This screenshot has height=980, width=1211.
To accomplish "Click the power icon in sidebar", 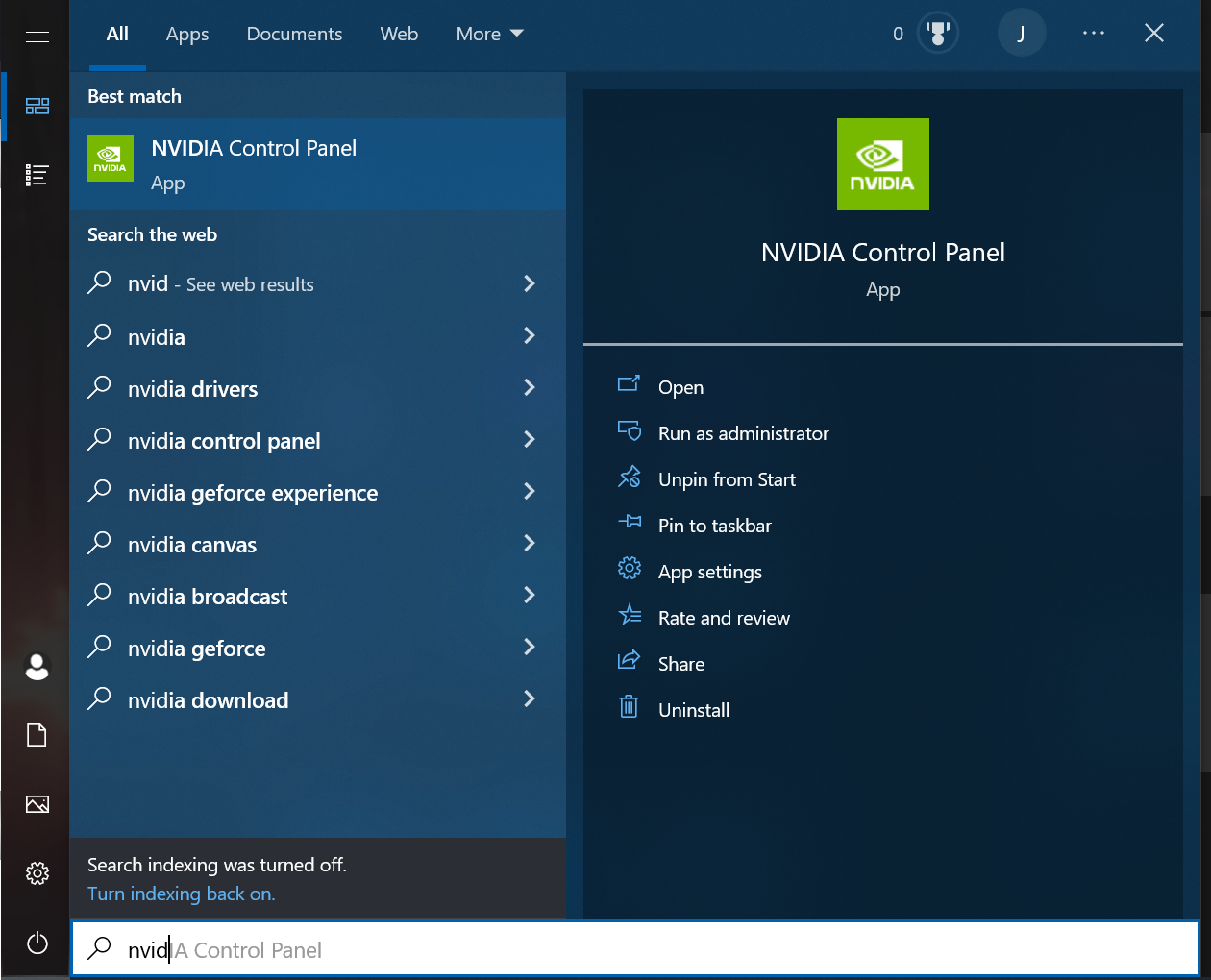I will pyautogui.click(x=37, y=943).
